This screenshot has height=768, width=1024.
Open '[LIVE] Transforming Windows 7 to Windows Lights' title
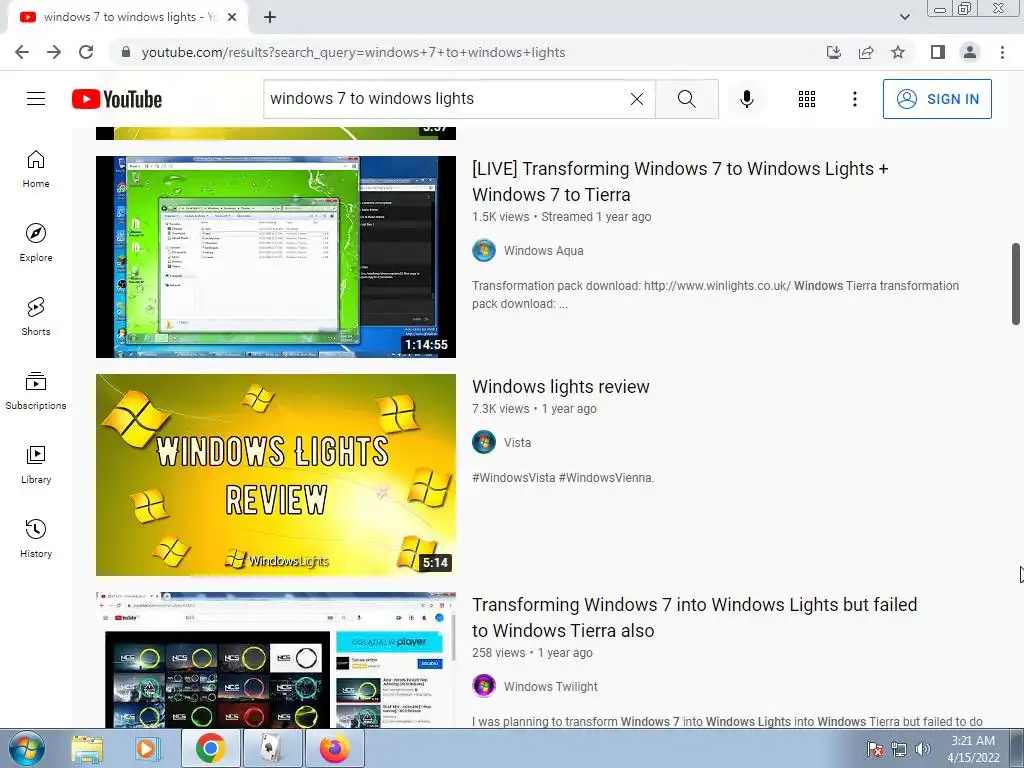tap(680, 182)
